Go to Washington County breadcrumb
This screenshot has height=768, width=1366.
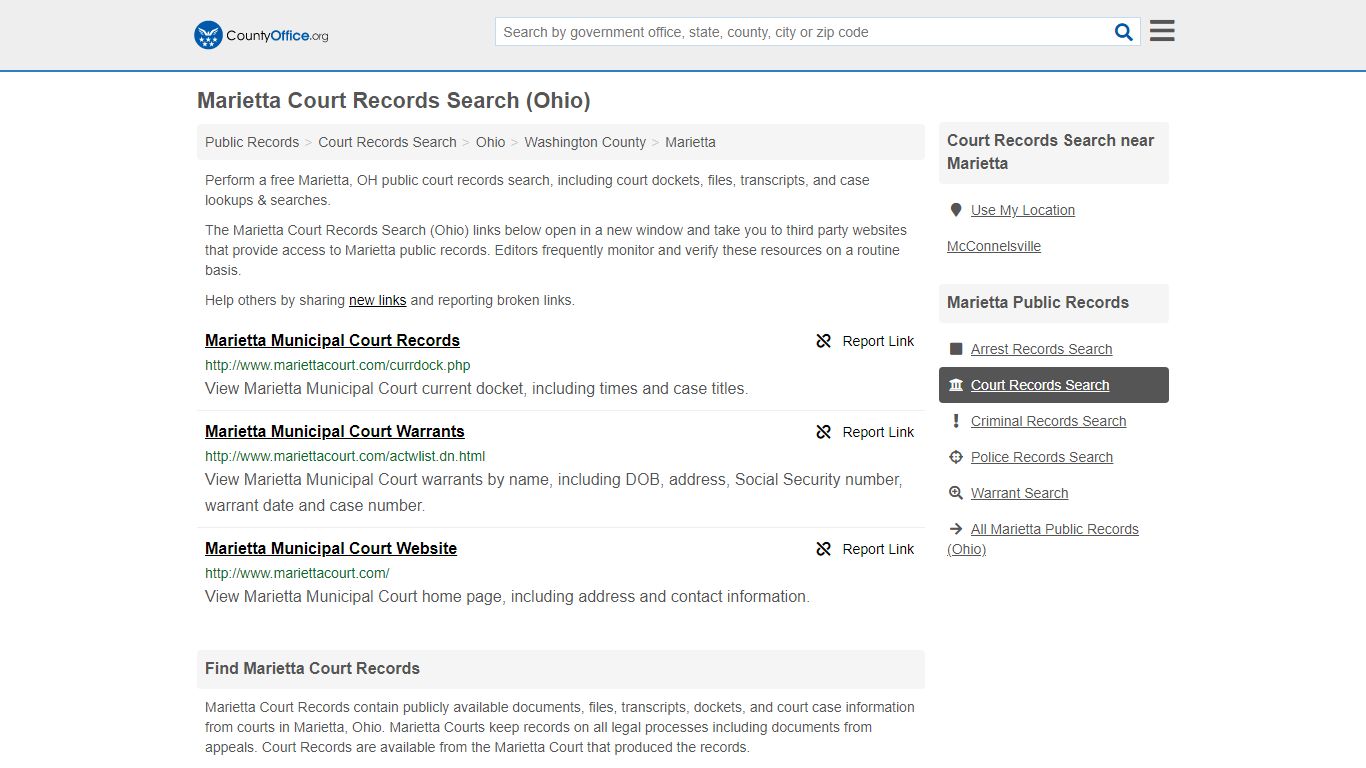pos(585,142)
